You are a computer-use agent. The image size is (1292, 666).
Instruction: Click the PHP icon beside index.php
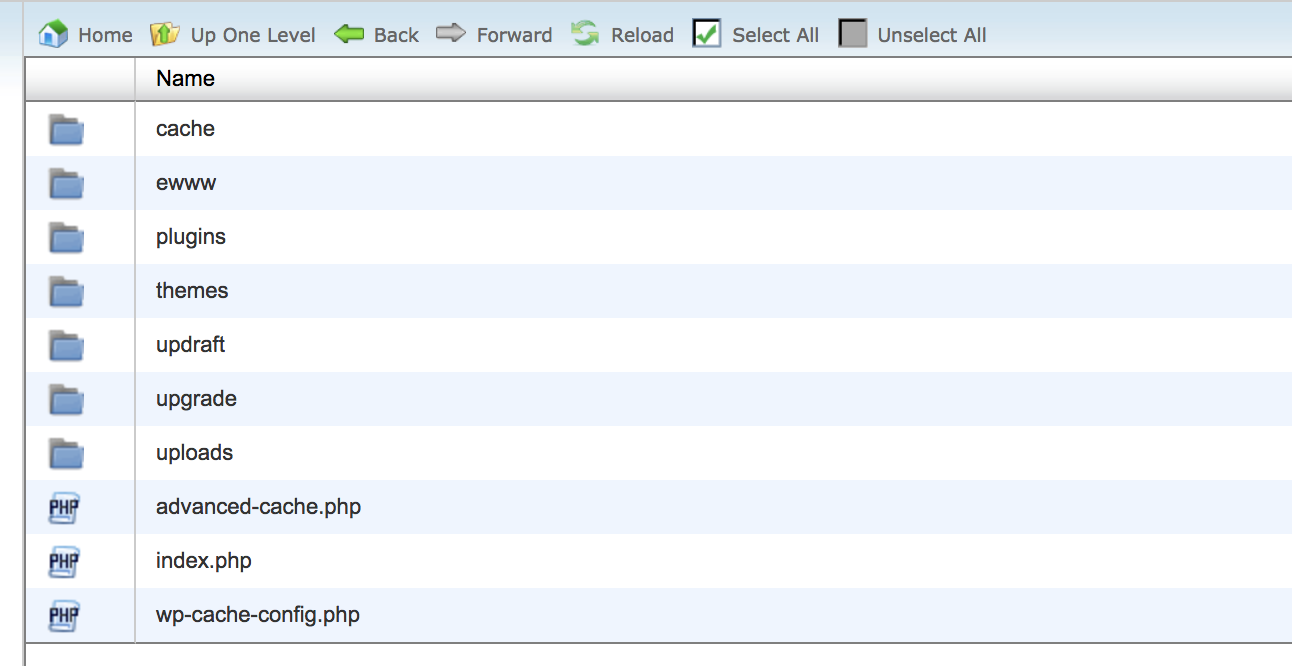point(63,562)
